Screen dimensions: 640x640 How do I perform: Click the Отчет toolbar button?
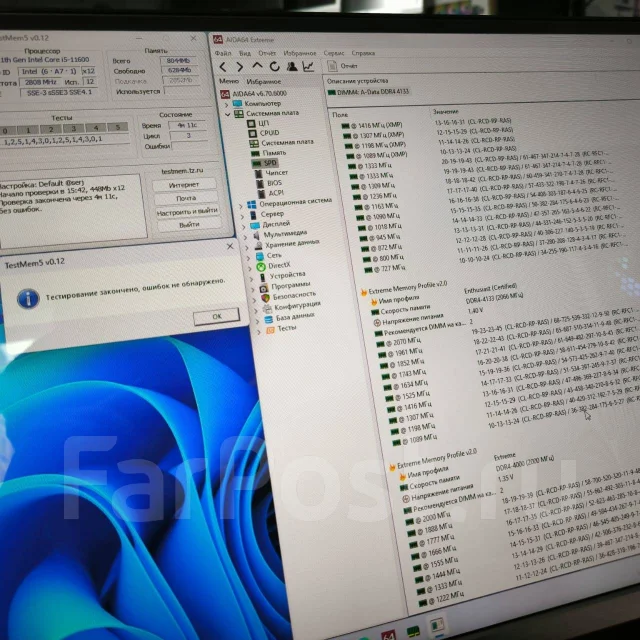[342, 66]
